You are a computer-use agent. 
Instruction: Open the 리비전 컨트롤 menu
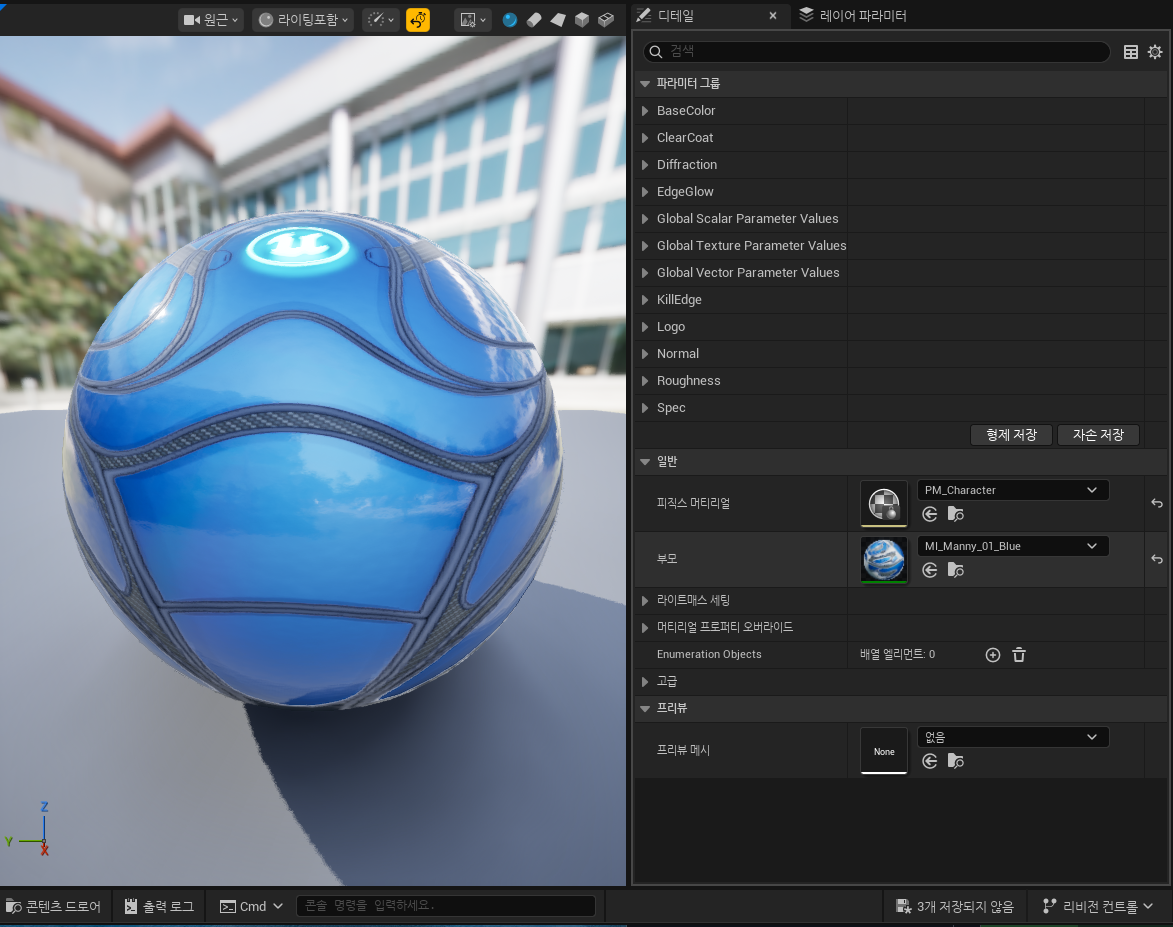pos(1097,906)
